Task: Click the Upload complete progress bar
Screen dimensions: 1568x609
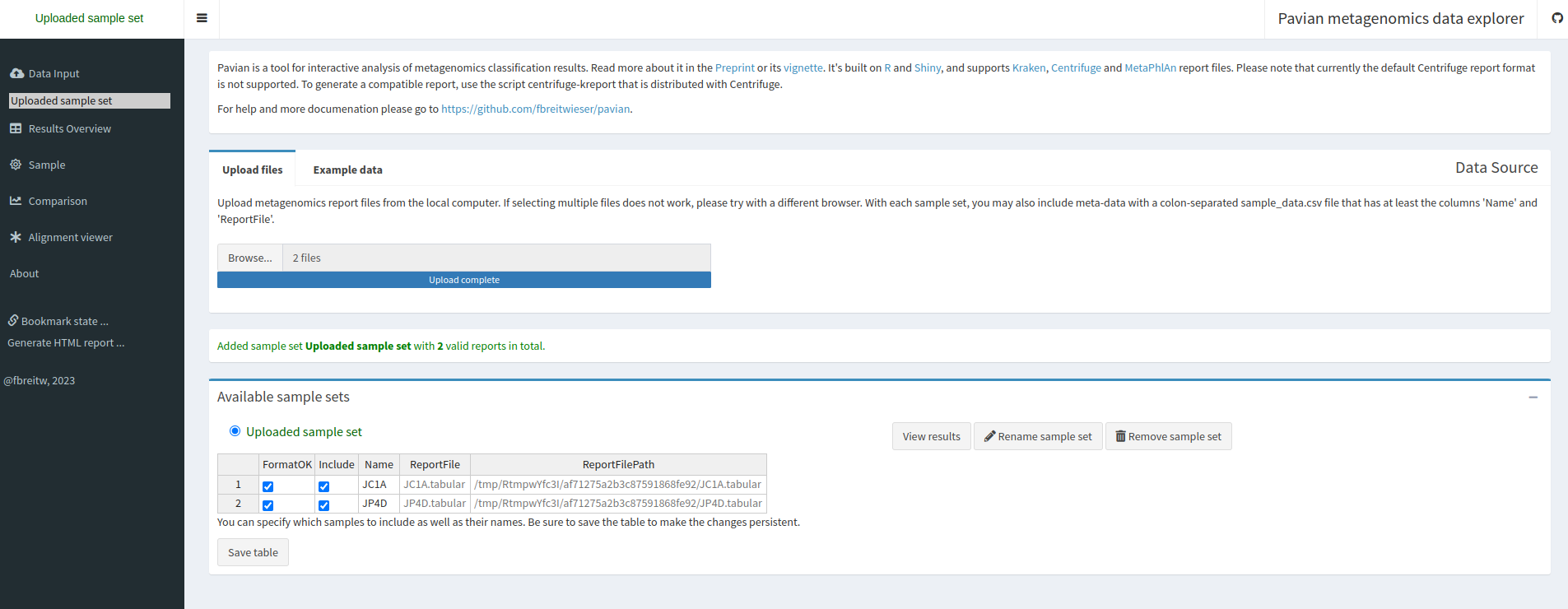Action: click(463, 280)
